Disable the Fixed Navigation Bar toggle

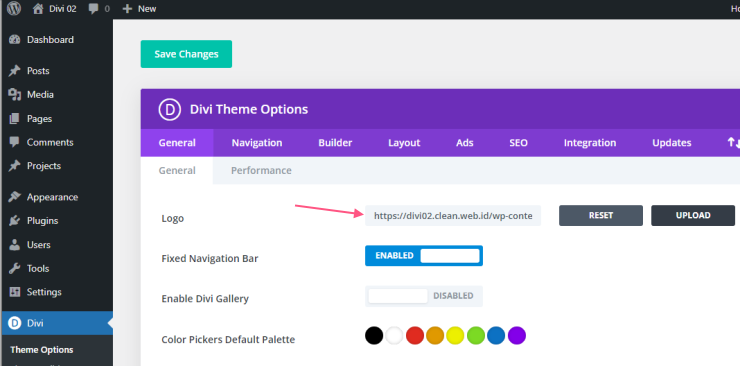(x=424, y=256)
